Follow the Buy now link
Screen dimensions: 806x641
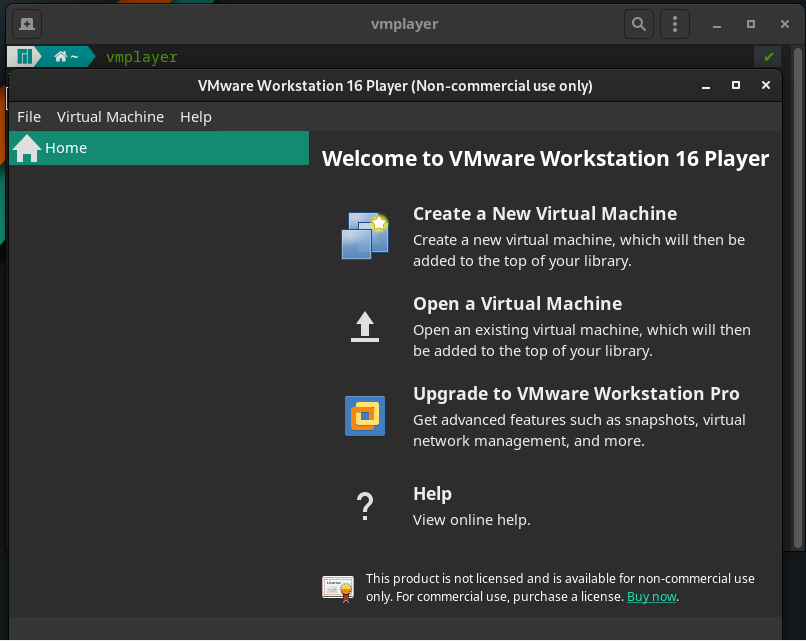[x=651, y=597]
